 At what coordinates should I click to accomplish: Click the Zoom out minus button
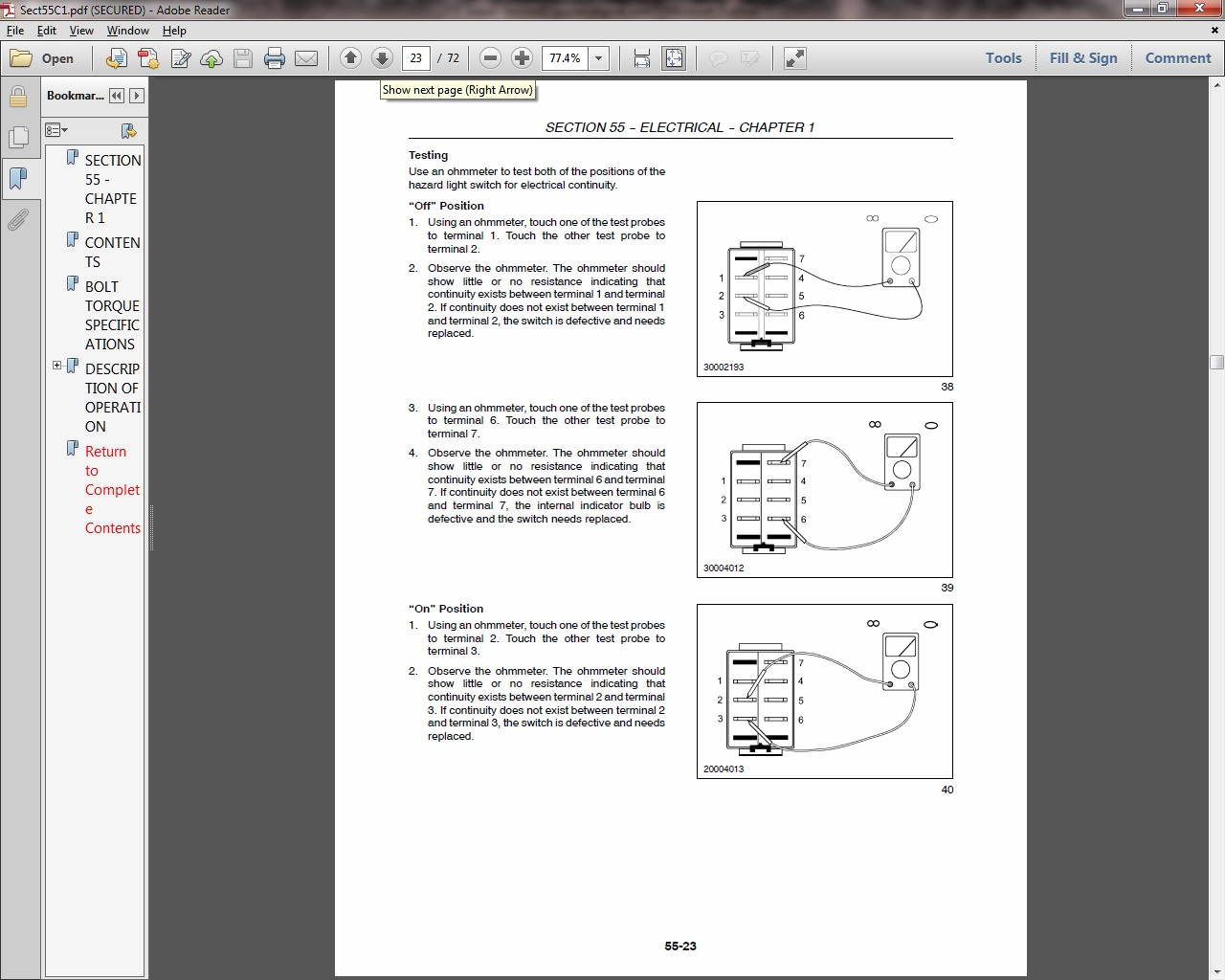(x=490, y=58)
